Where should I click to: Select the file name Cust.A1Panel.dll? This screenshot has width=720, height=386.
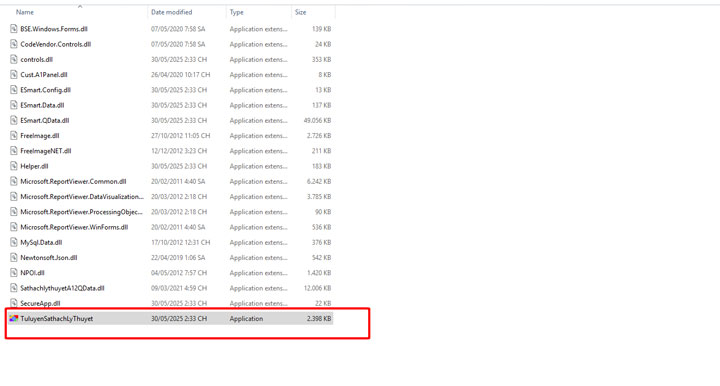pyautogui.click(x=44, y=74)
